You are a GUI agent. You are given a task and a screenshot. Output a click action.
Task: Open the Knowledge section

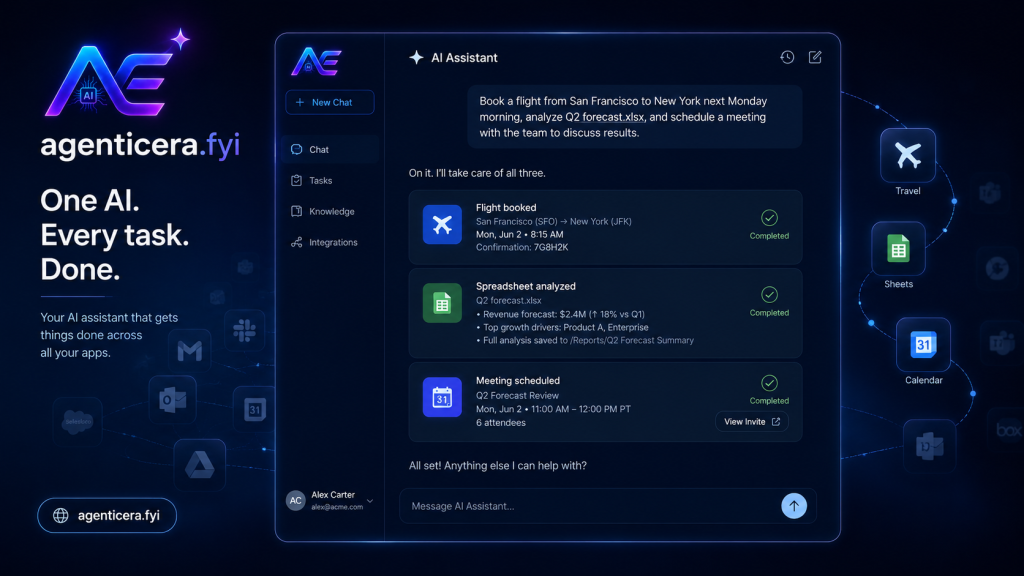[x=330, y=211]
